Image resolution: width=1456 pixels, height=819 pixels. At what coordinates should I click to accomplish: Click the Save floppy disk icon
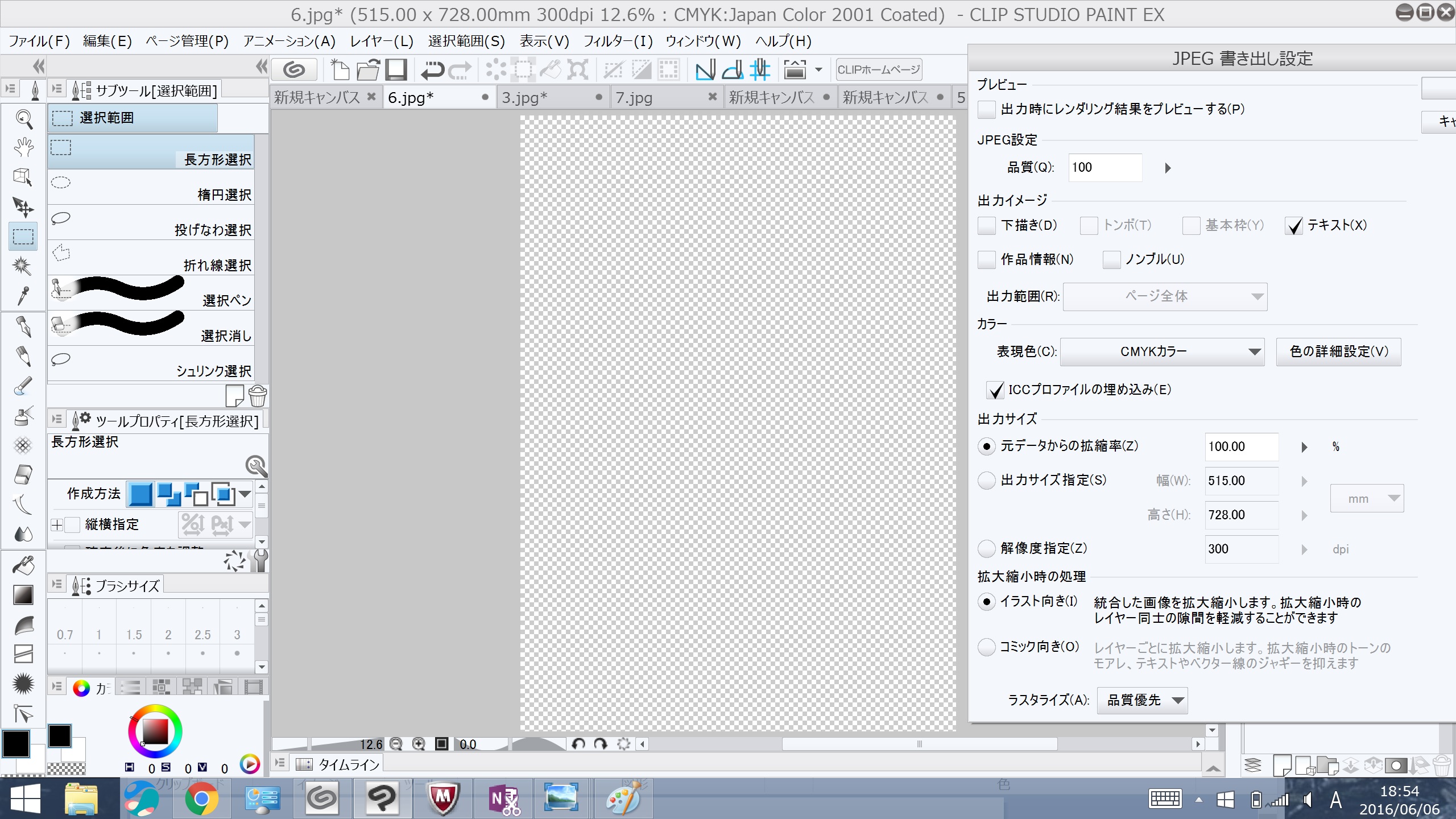click(396, 70)
